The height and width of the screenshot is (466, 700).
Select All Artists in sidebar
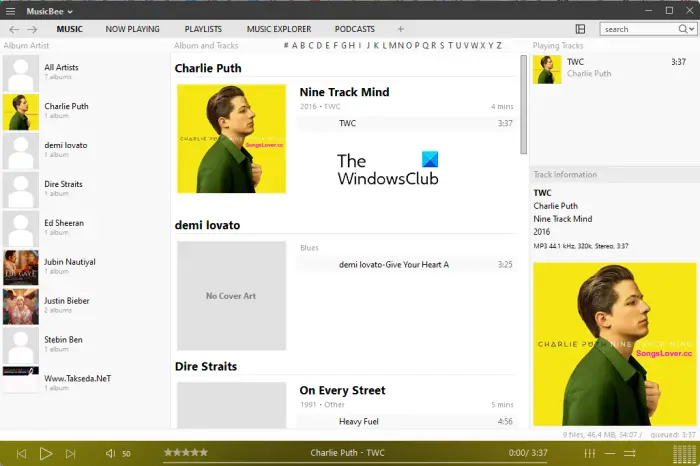(85, 73)
